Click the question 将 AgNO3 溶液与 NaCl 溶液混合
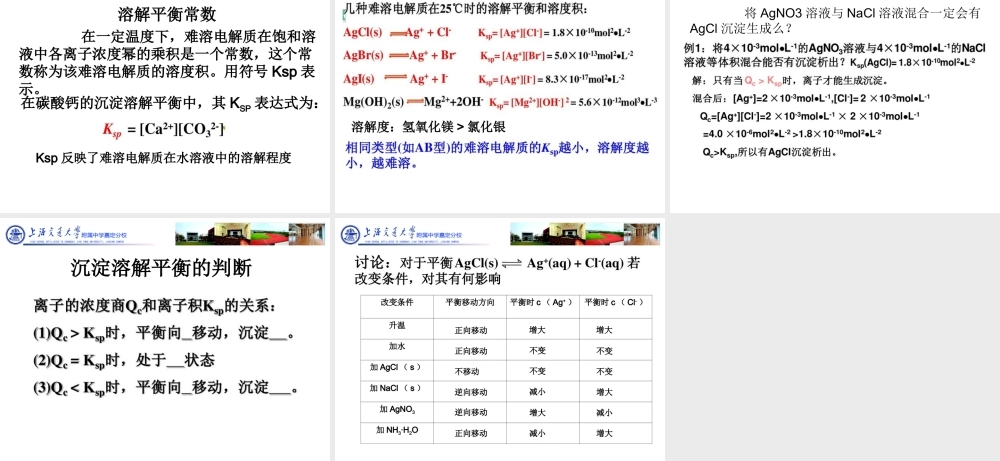This screenshot has height=461, width=1000. 835,20
